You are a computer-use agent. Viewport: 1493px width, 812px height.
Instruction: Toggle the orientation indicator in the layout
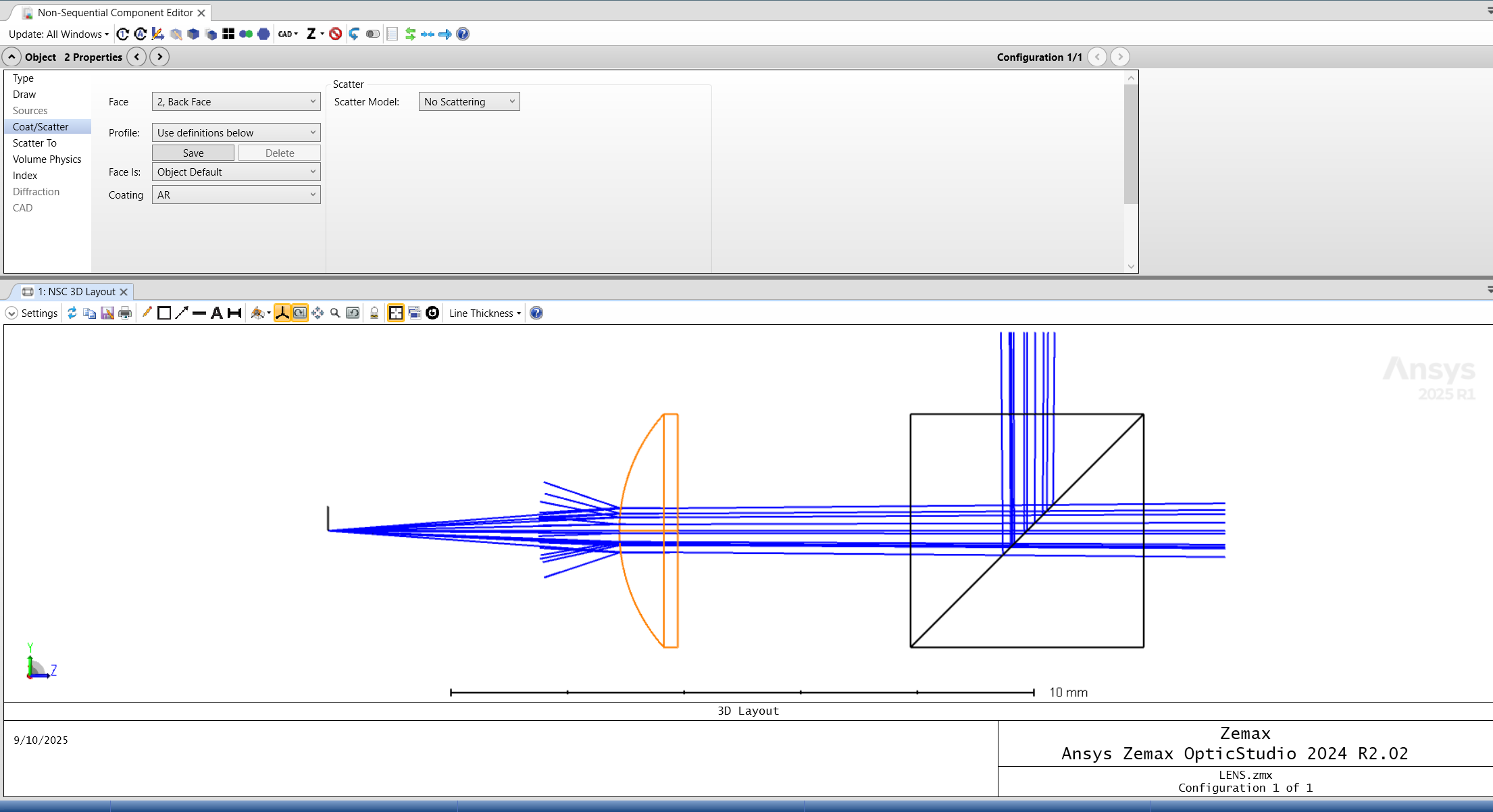click(x=282, y=313)
